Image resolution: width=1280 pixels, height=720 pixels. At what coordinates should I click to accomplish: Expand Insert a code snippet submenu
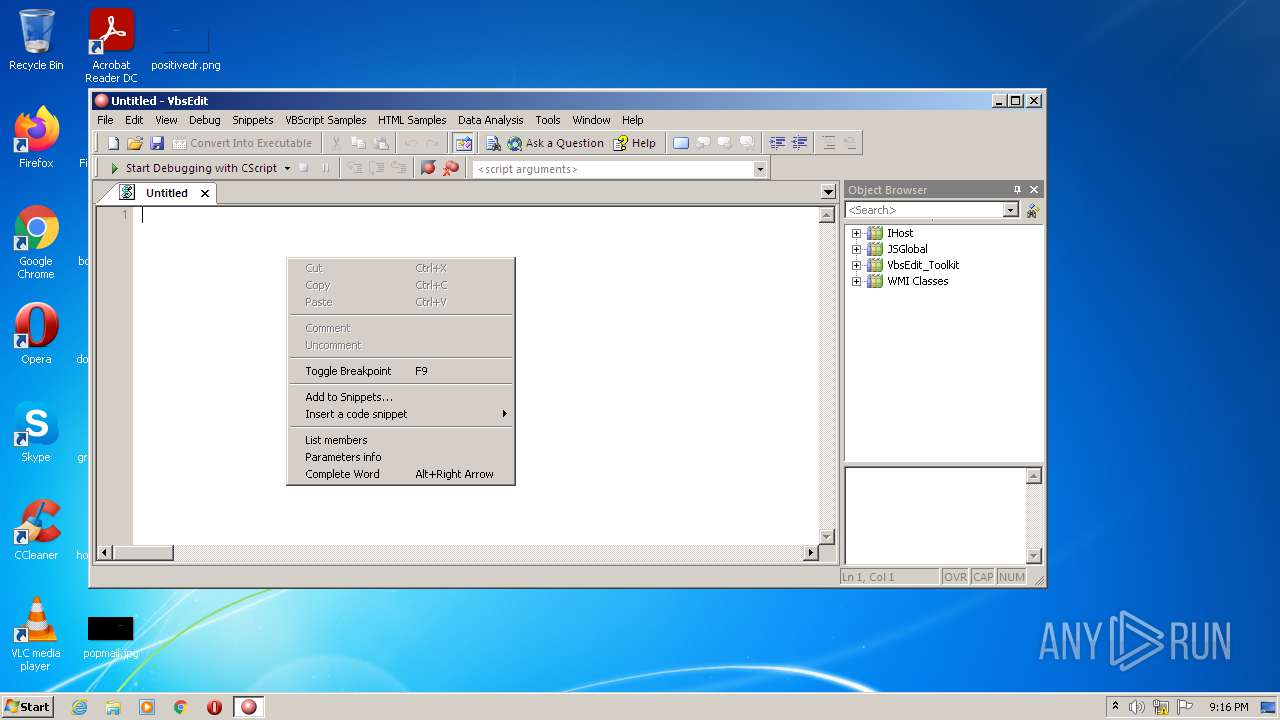(400, 414)
